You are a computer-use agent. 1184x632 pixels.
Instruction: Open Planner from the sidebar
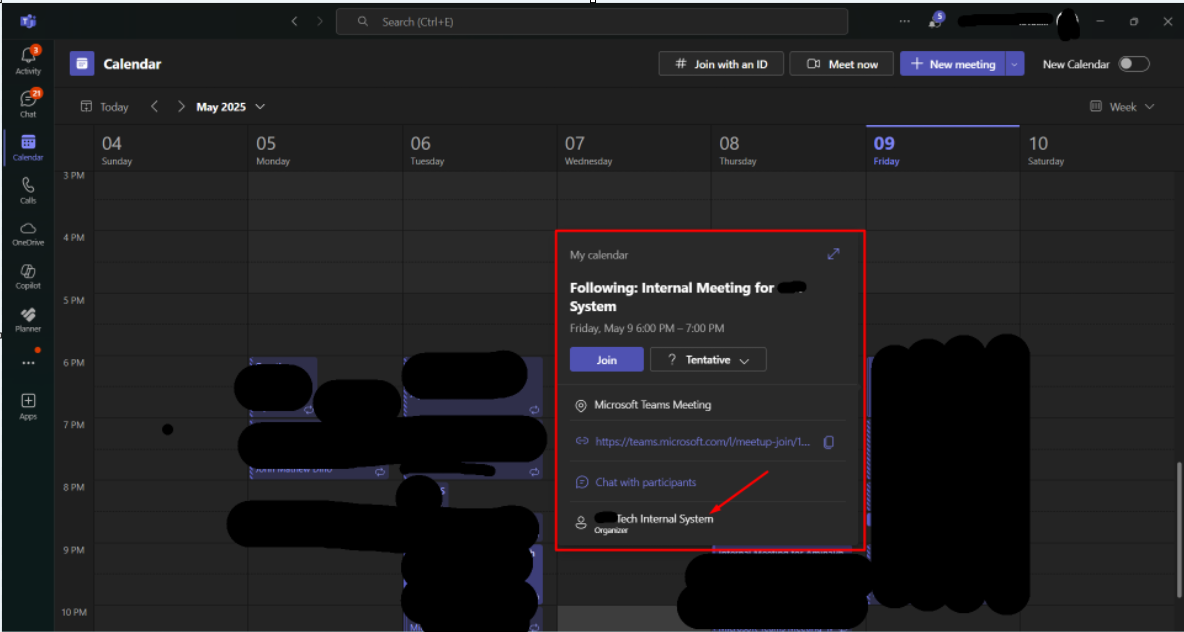click(x=28, y=319)
